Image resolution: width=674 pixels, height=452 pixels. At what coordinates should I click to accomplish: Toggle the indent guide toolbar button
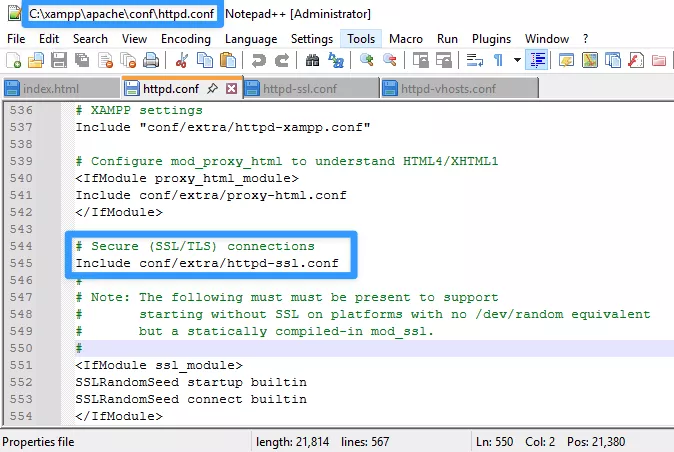tap(537, 60)
